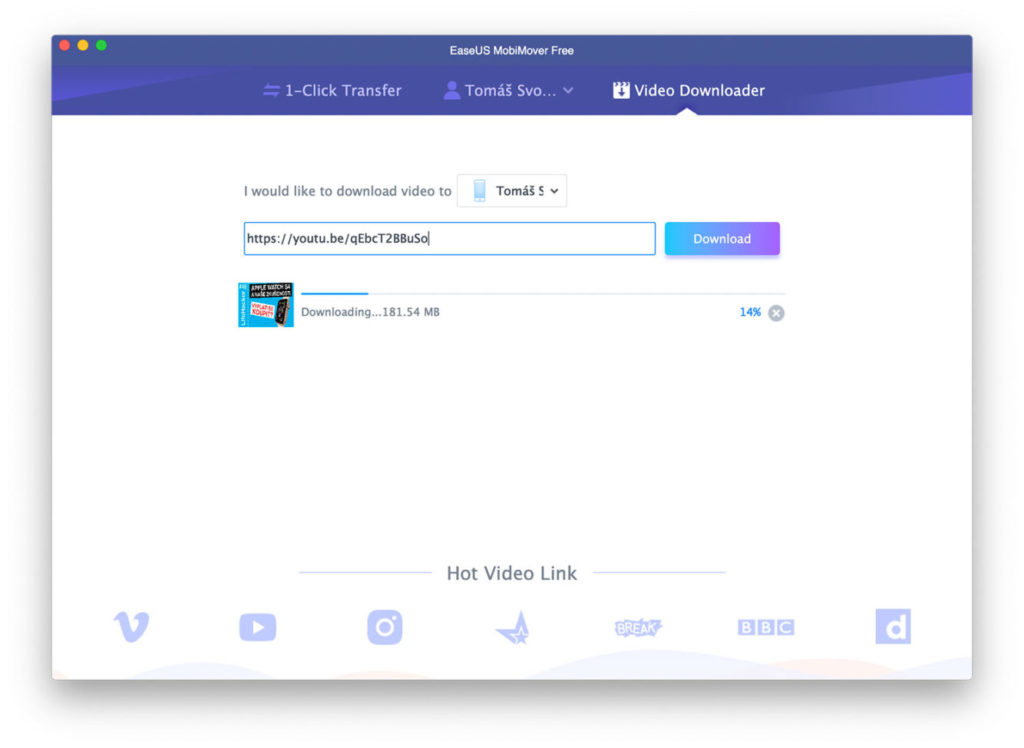1024x748 pixels.
Task: Click the user profile icon in header
Action: 451,90
